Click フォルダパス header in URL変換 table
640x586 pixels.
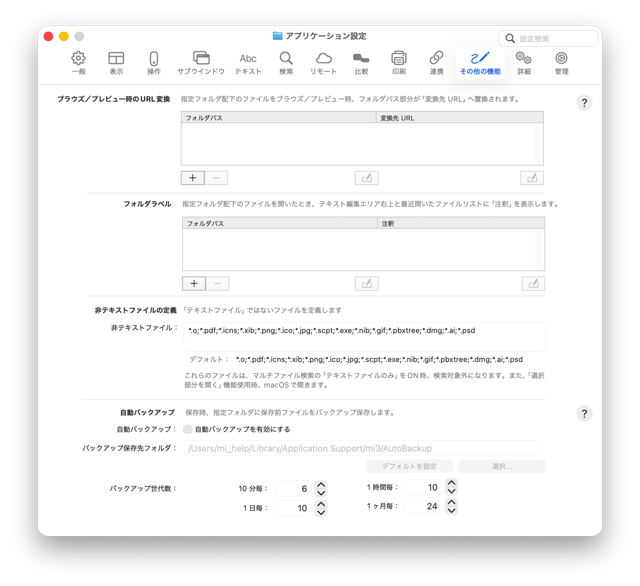pos(278,118)
